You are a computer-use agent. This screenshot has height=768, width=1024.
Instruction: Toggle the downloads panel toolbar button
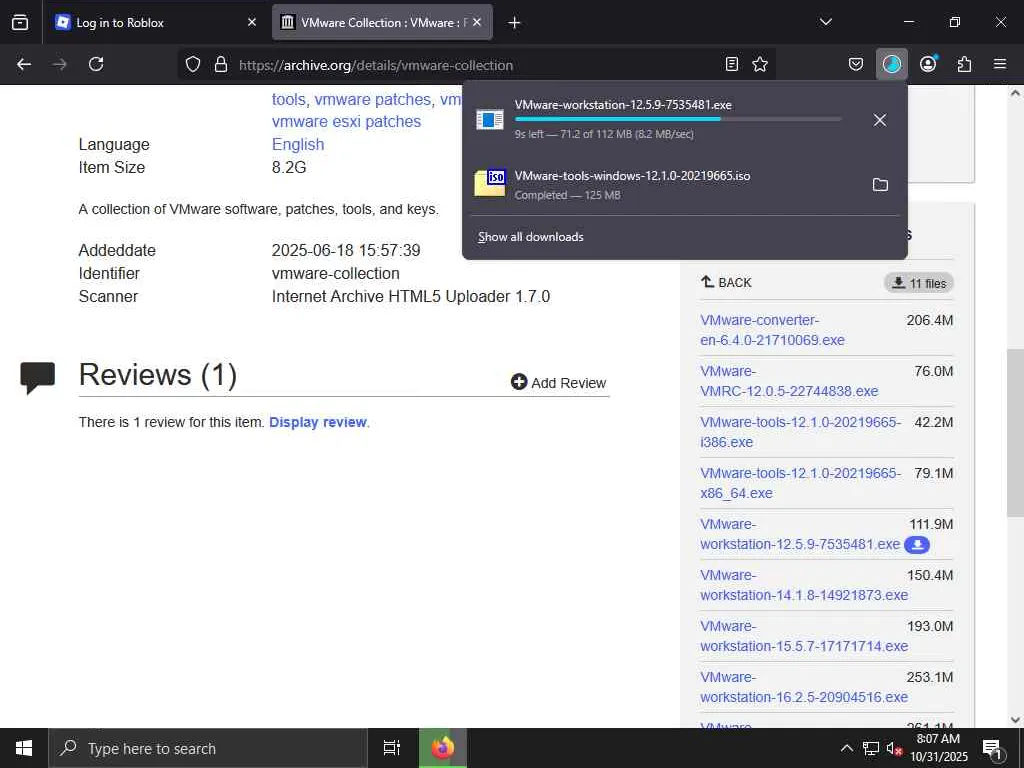[x=891, y=64]
